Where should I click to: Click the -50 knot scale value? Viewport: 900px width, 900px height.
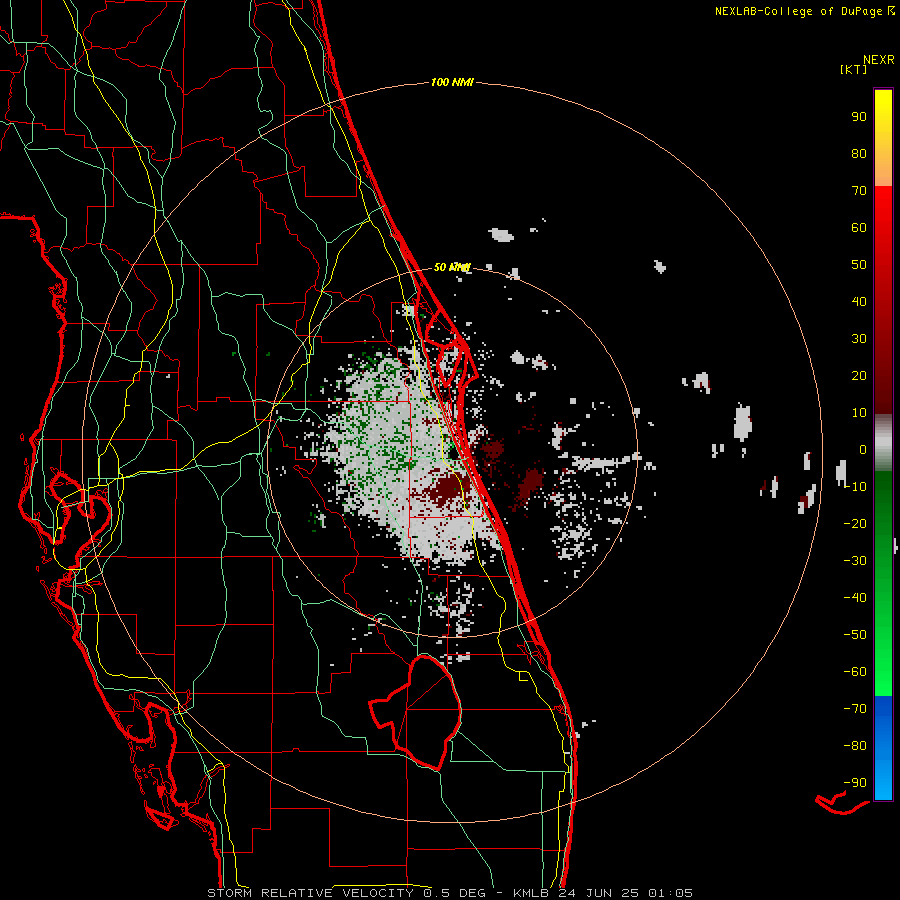click(x=855, y=635)
